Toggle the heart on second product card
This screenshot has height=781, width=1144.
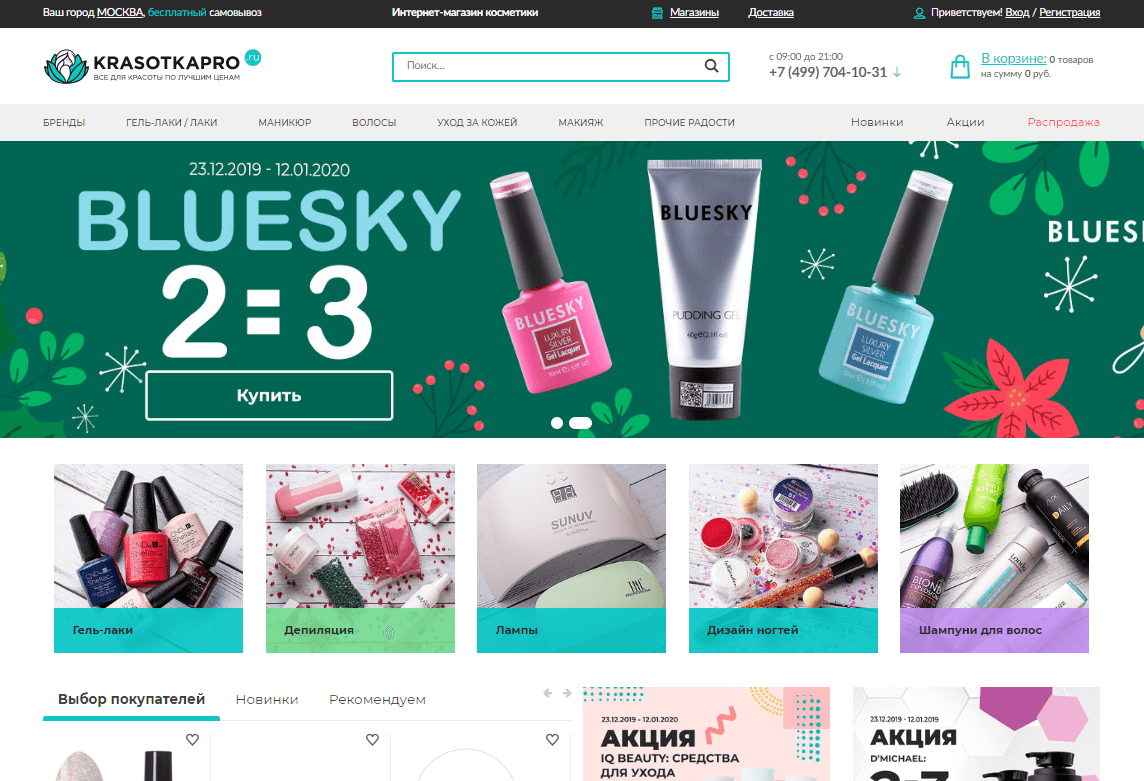tap(372, 739)
